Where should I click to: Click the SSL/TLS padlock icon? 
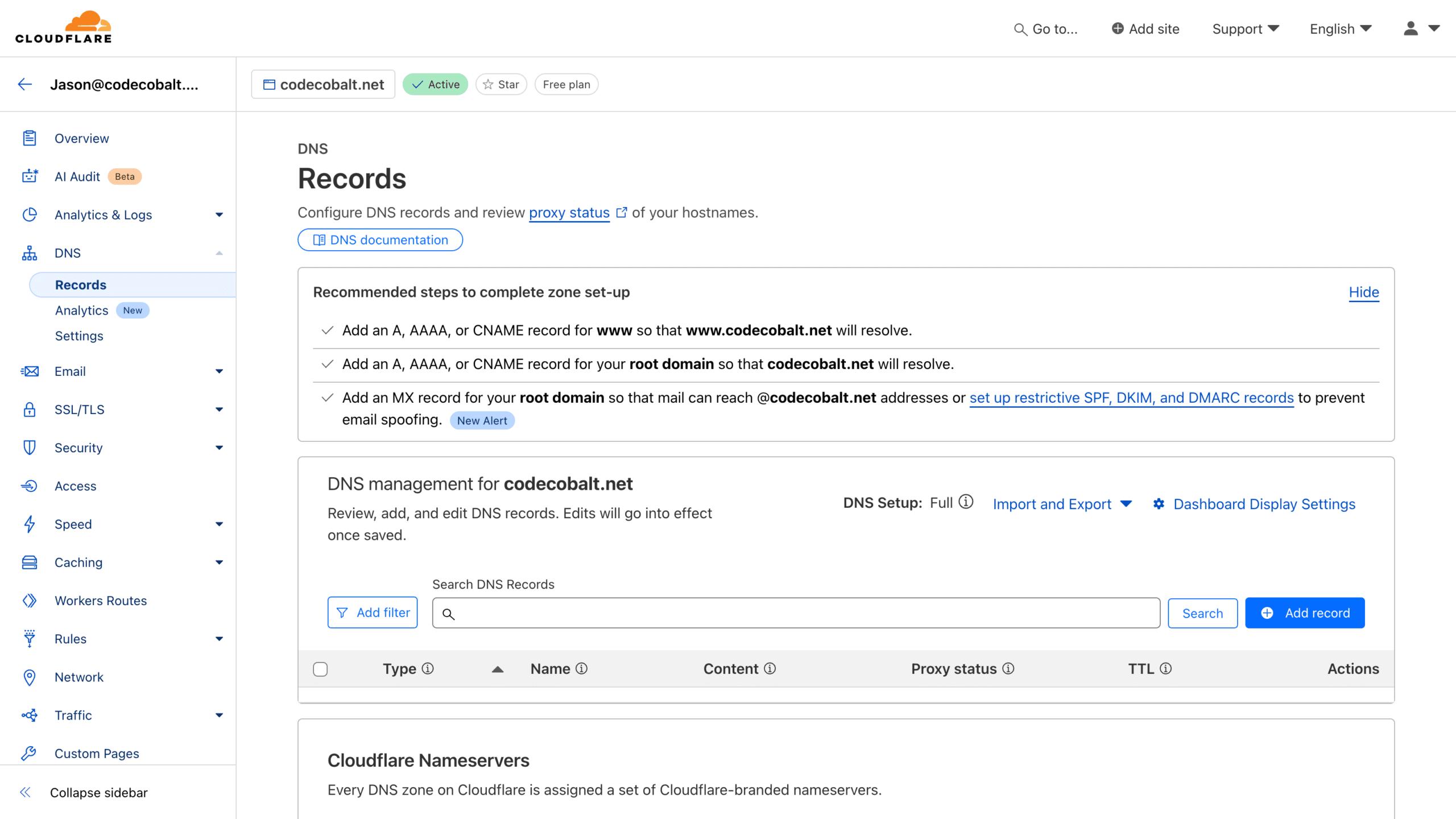pyautogui.click(x=29, y=409)
